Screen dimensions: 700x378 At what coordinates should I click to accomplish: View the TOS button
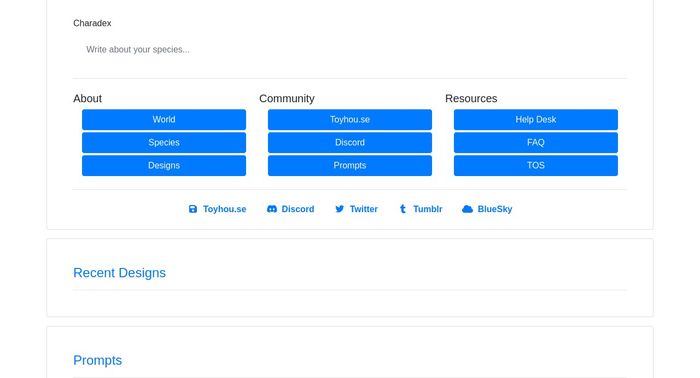point(536,166)
